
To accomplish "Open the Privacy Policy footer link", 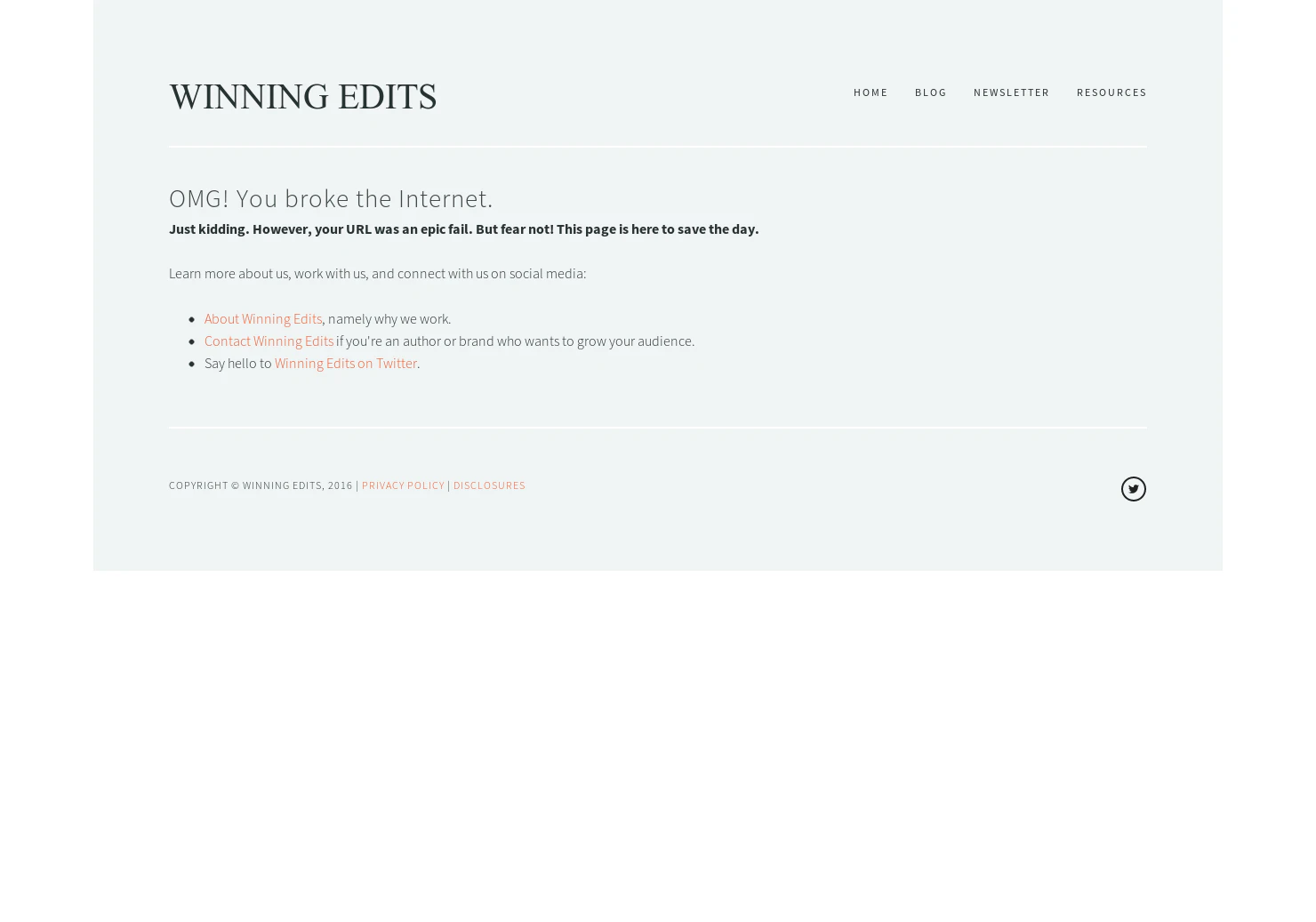I will point(403,485).
